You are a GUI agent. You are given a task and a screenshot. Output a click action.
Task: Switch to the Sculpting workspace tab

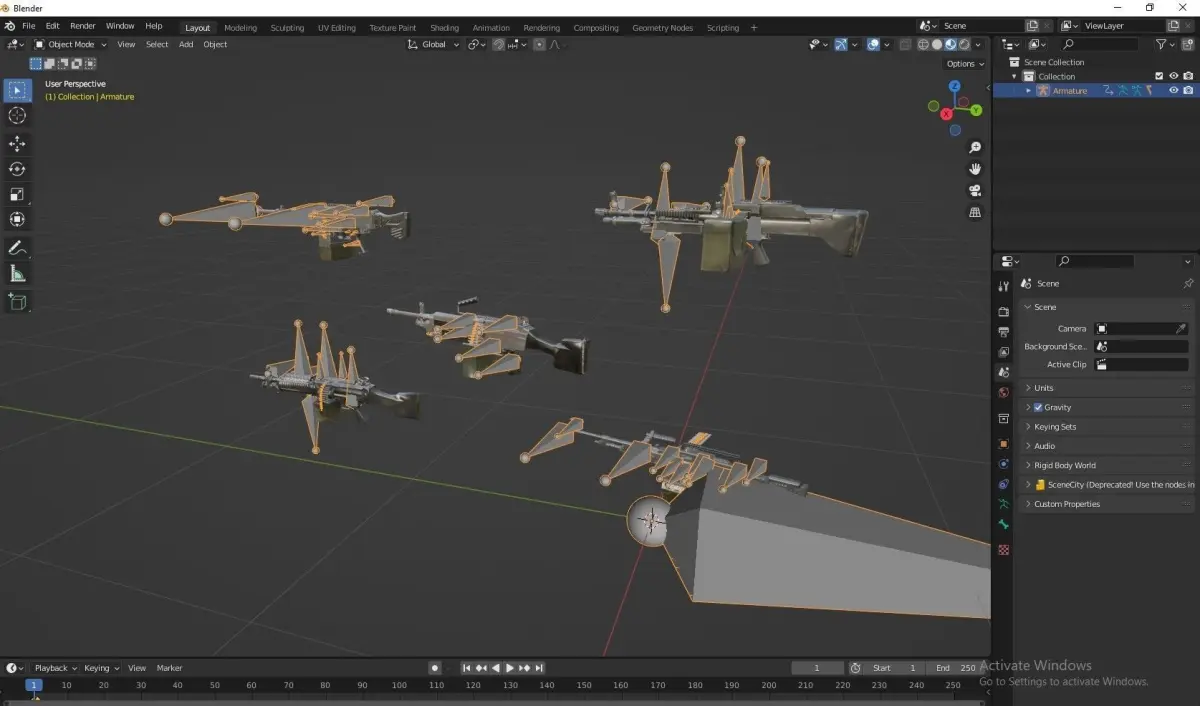[287, 28]
